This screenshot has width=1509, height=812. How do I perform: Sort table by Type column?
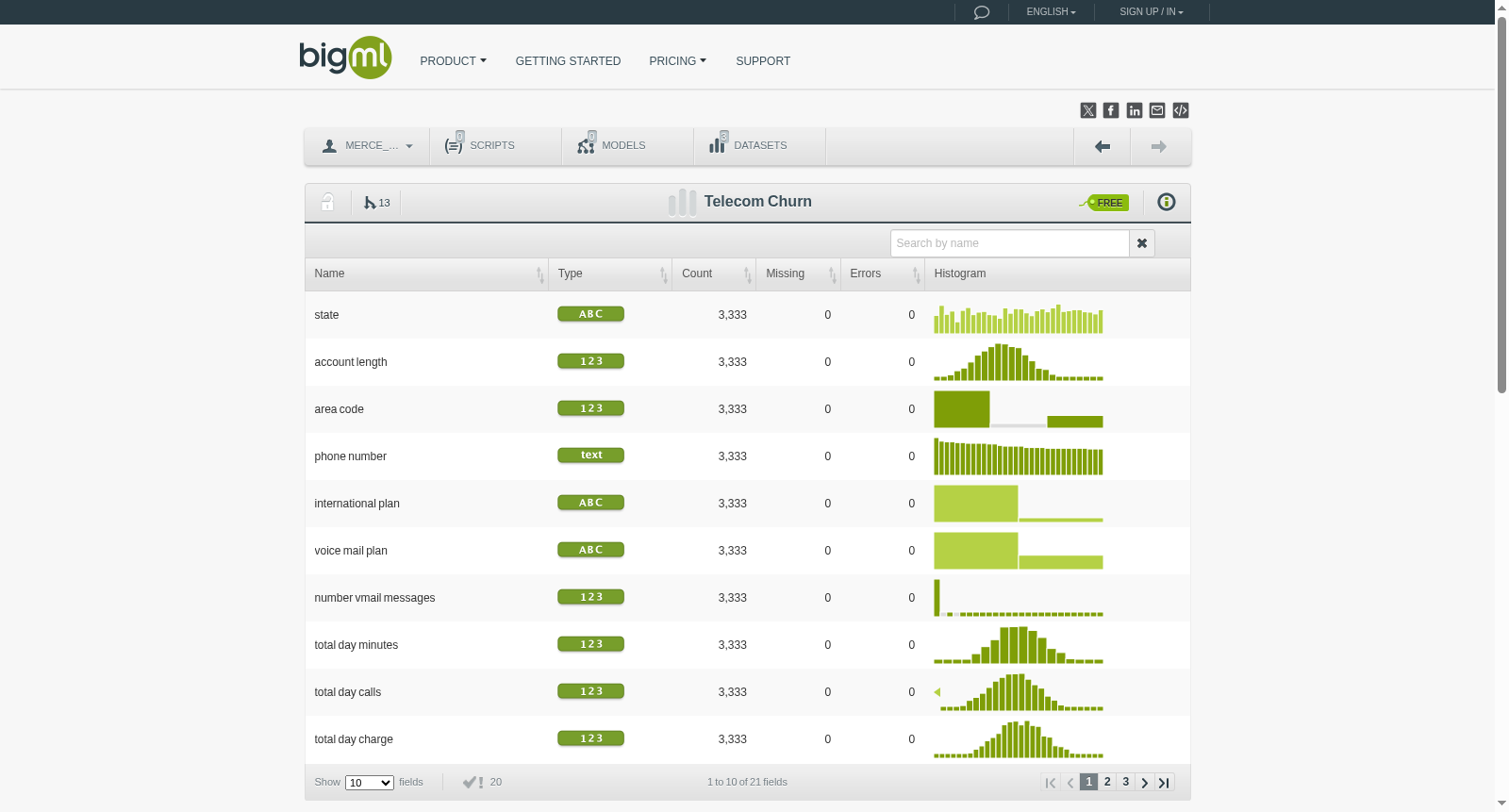pos(610,273)
